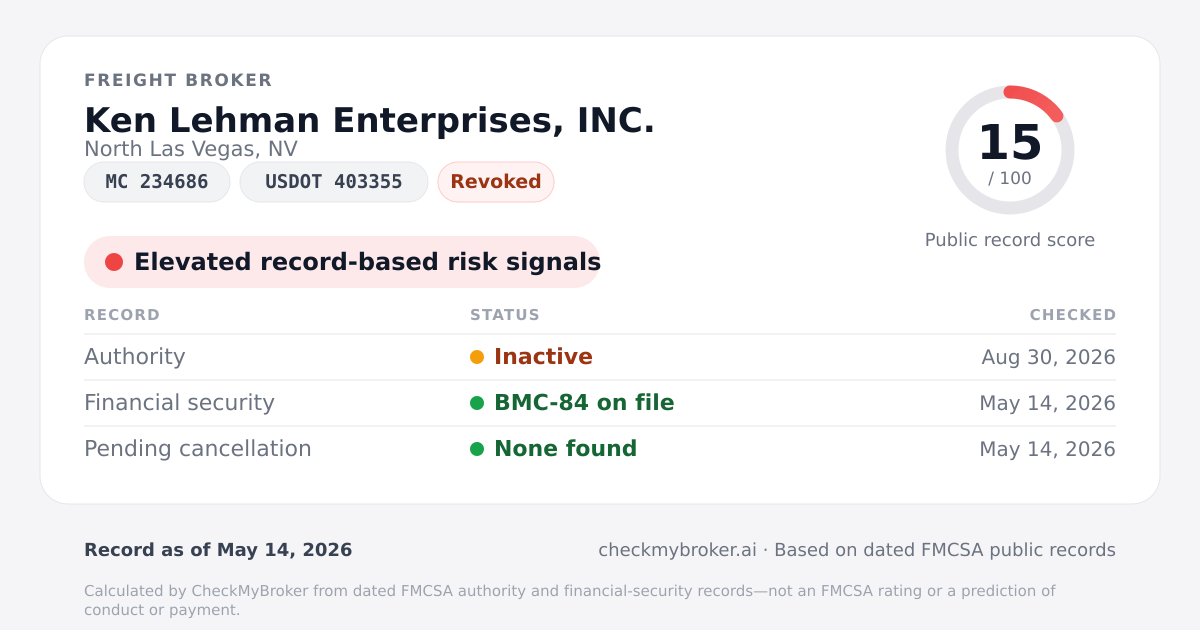Click the Ken Lehman Enterprises, INC. title

tap(370, 120)
